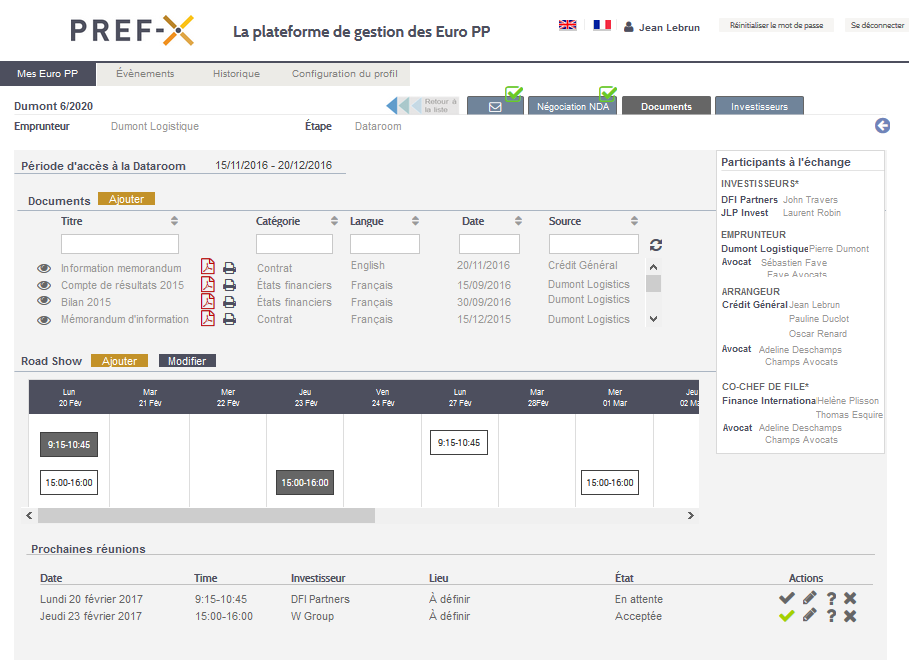The height and width of the screenshot is (660, 909).
Task: Focus the Titre filter field
Action: (120, 244)
